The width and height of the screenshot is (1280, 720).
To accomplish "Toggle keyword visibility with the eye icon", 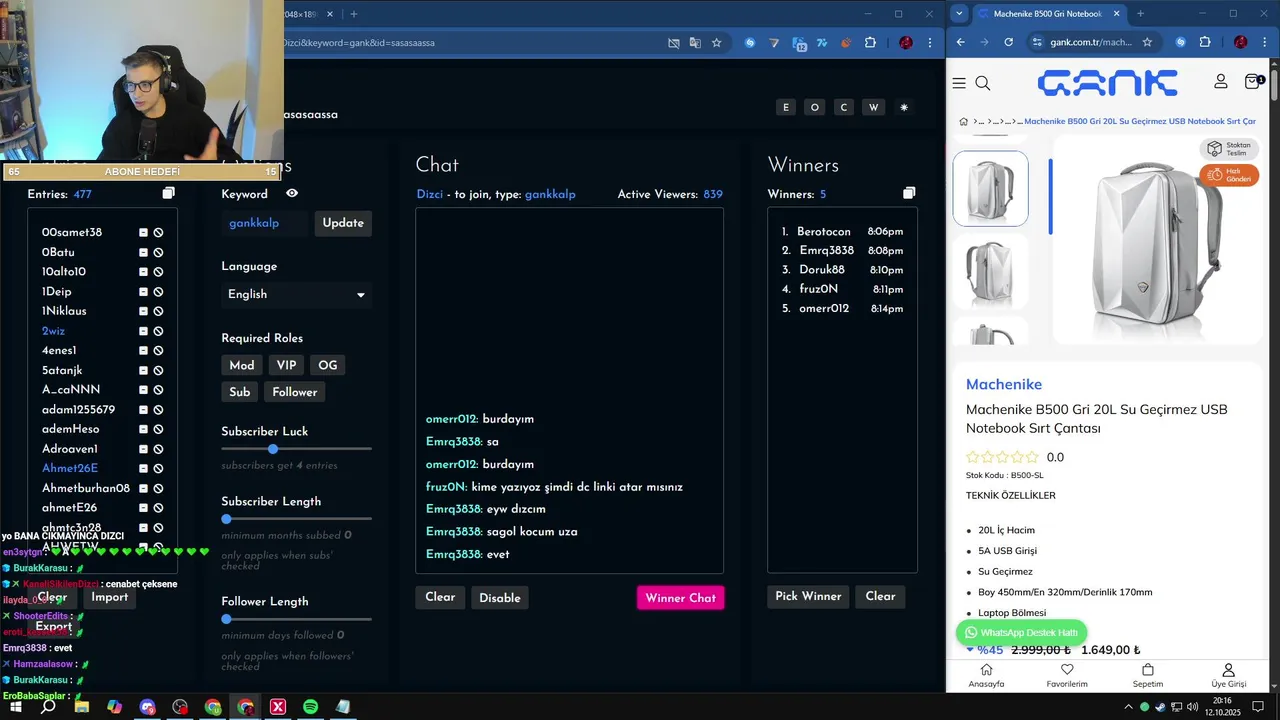I will click(x=292, y=193).
